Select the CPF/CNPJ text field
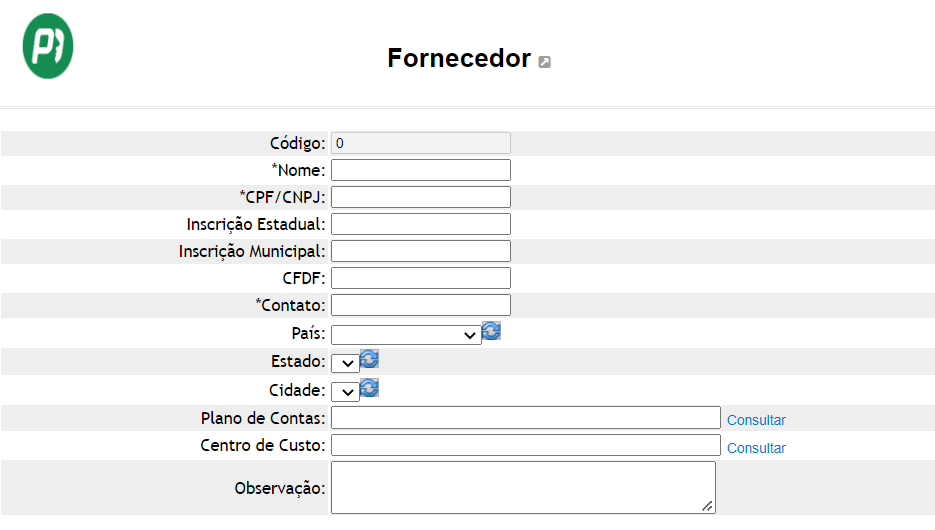 tap(421, 197)
